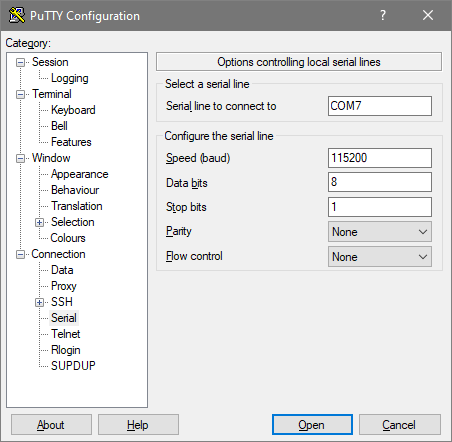Image resolution: width=452 pixels, height=442 pixels.
Task: Click the serial line field showing COM7
Action: click(380, 106)
